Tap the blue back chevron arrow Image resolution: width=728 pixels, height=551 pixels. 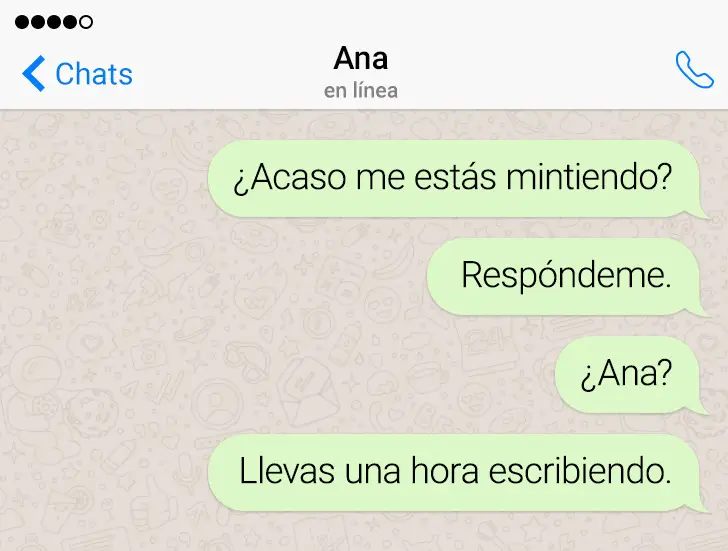coord(33,73)
